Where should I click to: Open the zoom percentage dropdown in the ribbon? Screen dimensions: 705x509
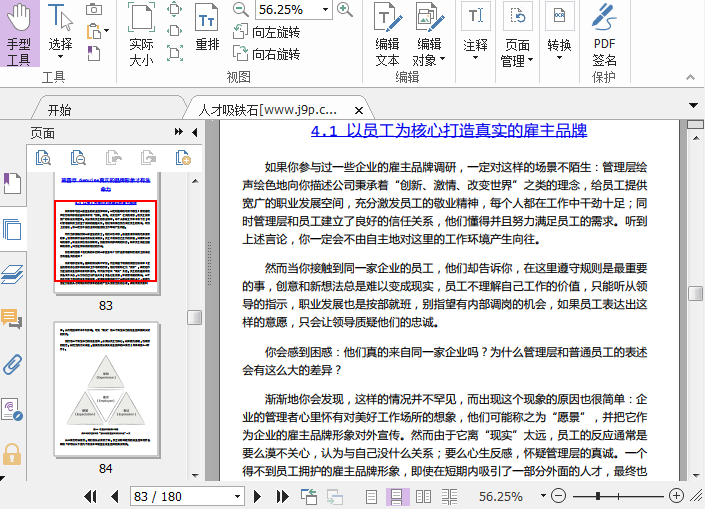pos(326,9)
